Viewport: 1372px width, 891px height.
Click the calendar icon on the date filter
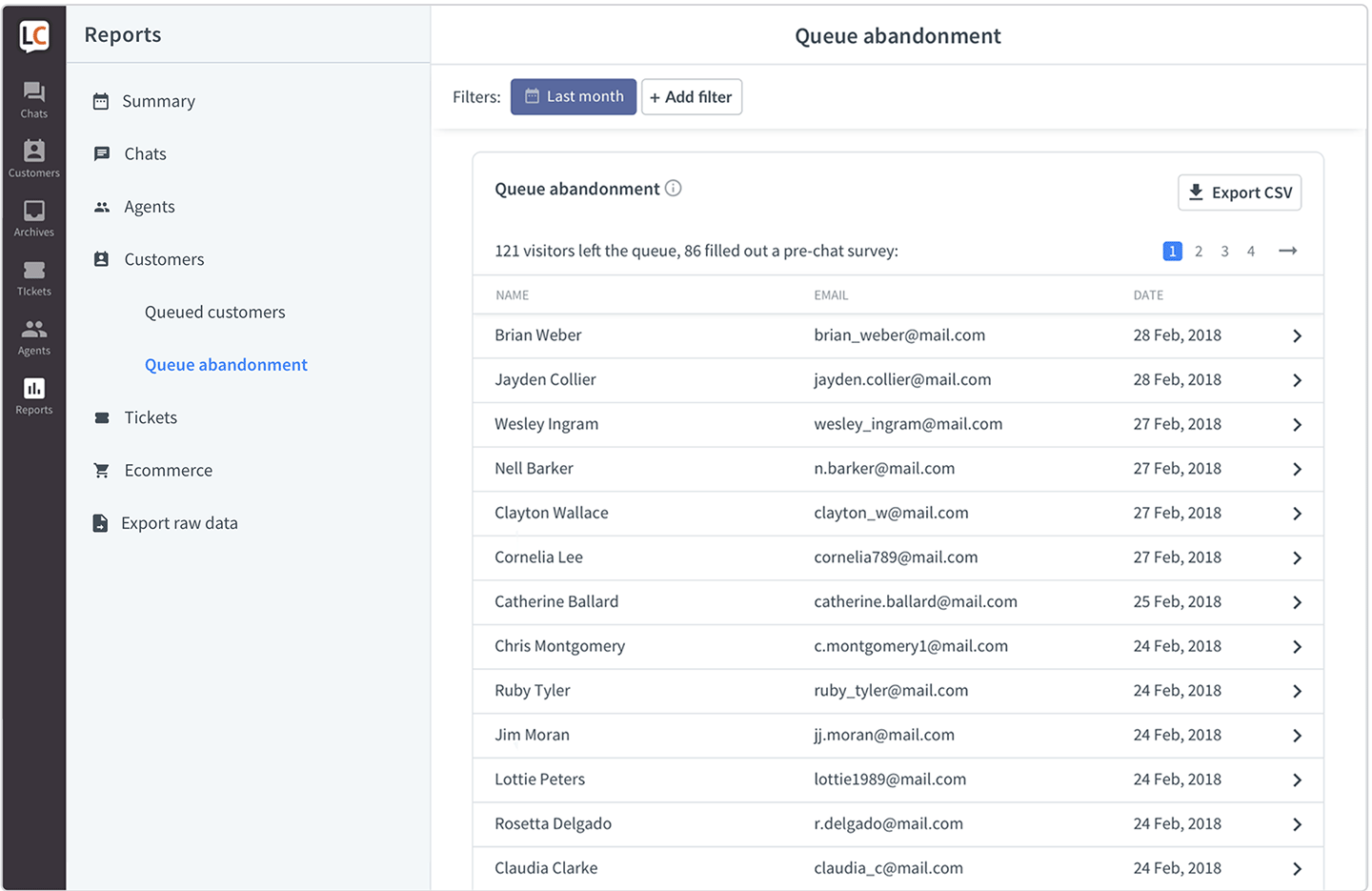(534, 96)
